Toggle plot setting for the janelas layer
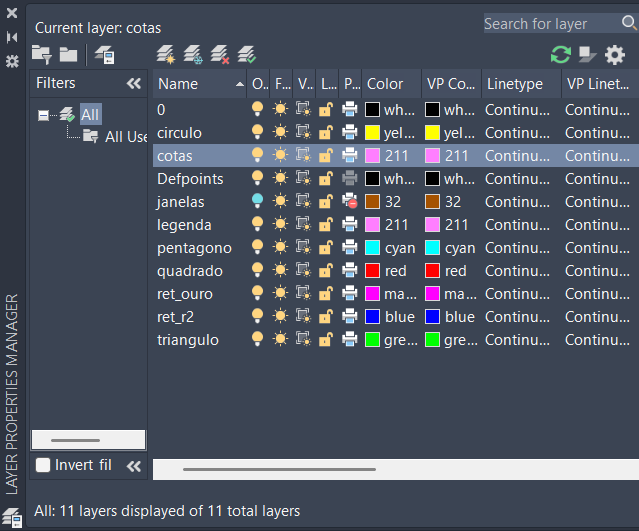Image resolution: width=639 pixels, height=531 pixels. coord(349,201)
